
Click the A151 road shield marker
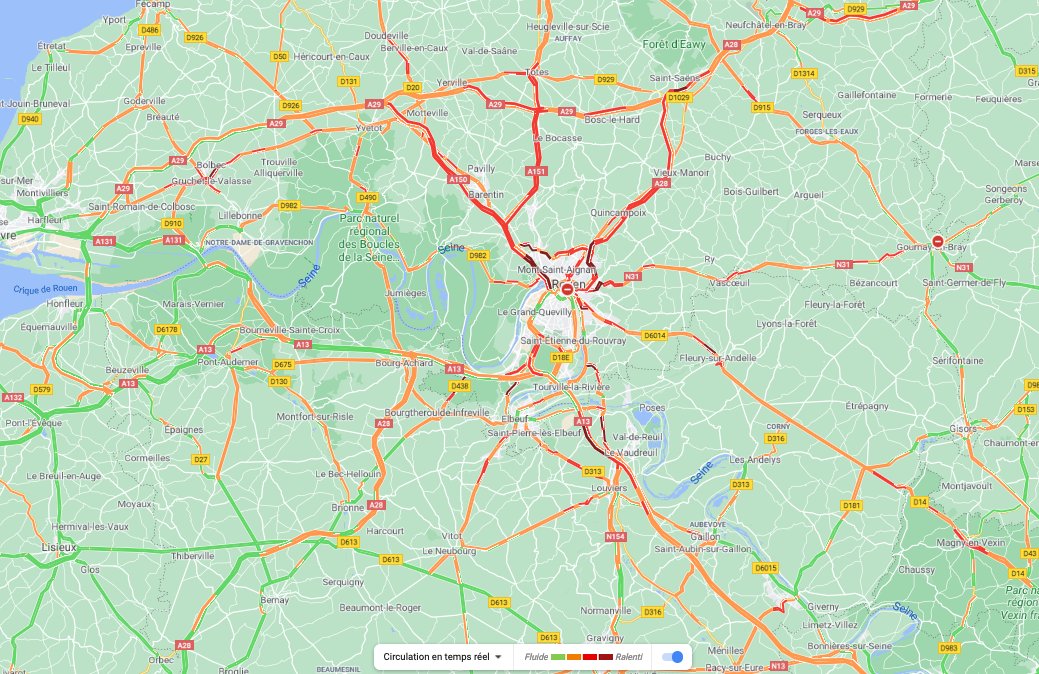point(536,172)
